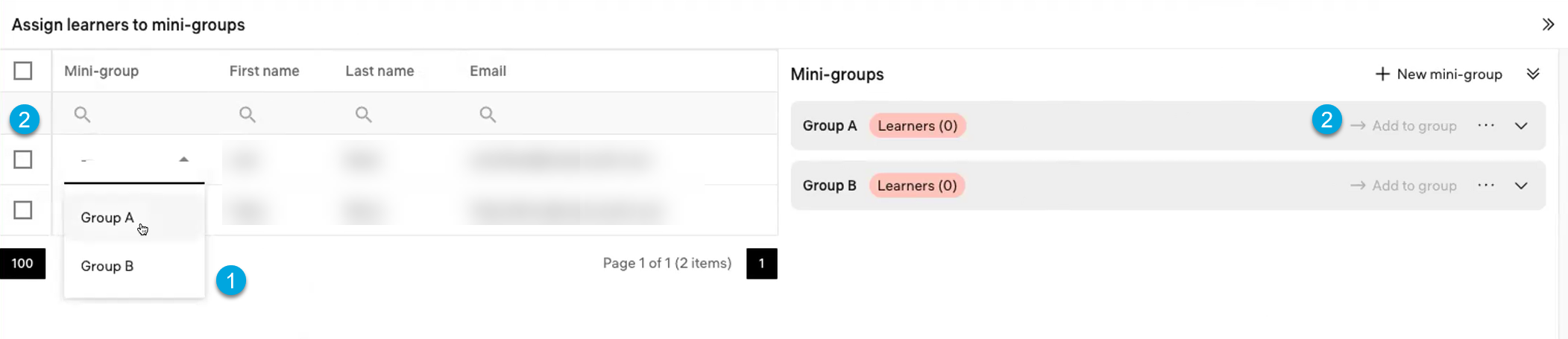This screenshot has width=1568, height=339.
Task: Expand the Group B panel chevron
Action: 1521,186
